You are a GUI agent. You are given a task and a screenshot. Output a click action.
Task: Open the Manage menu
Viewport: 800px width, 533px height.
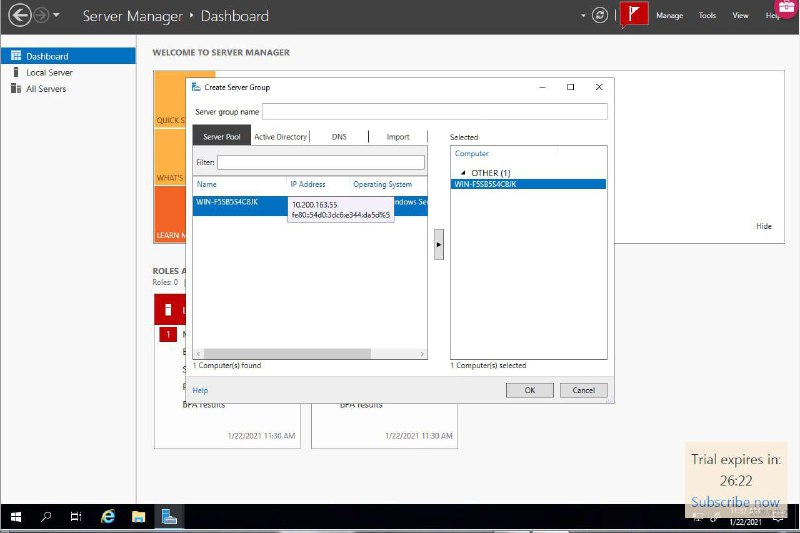pos(669,15)
